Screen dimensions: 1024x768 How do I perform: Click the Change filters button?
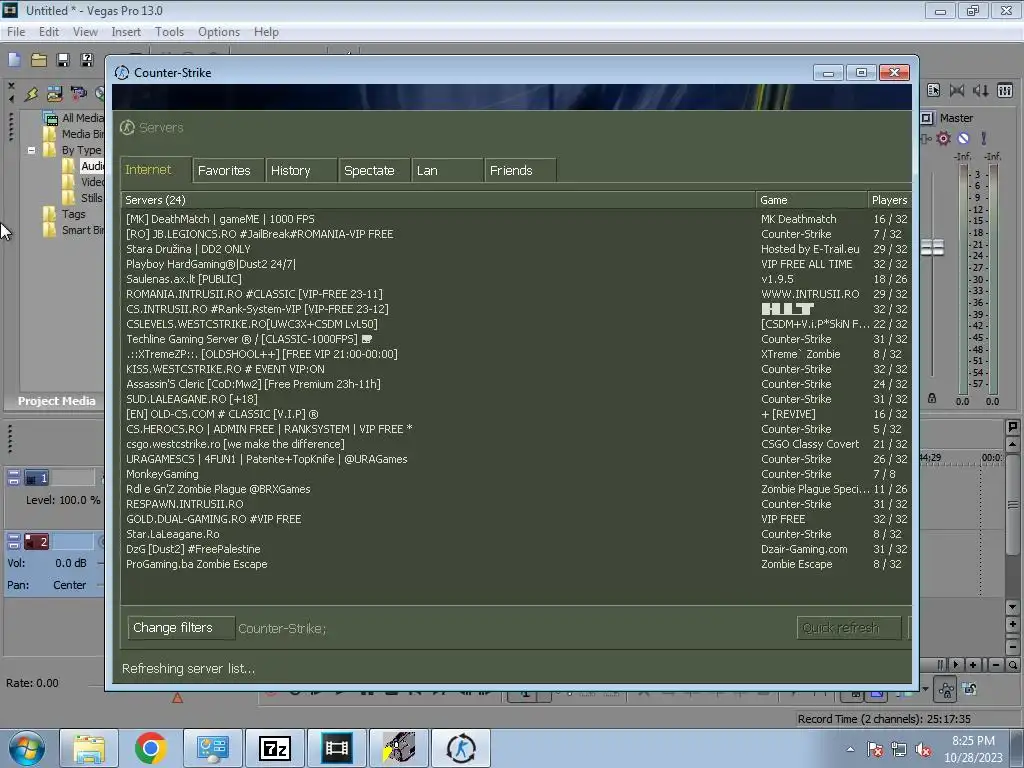[181, 628]
